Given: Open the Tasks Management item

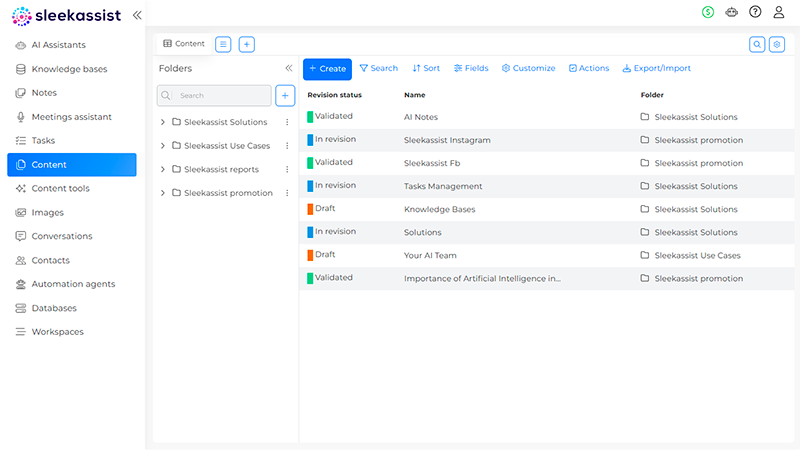Looking at the screenshot, I should [x=443, y=186].
